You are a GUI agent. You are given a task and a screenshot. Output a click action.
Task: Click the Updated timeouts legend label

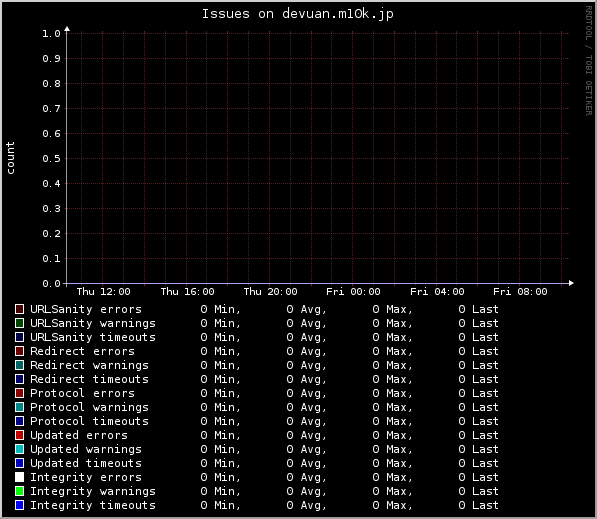[86, 463]
